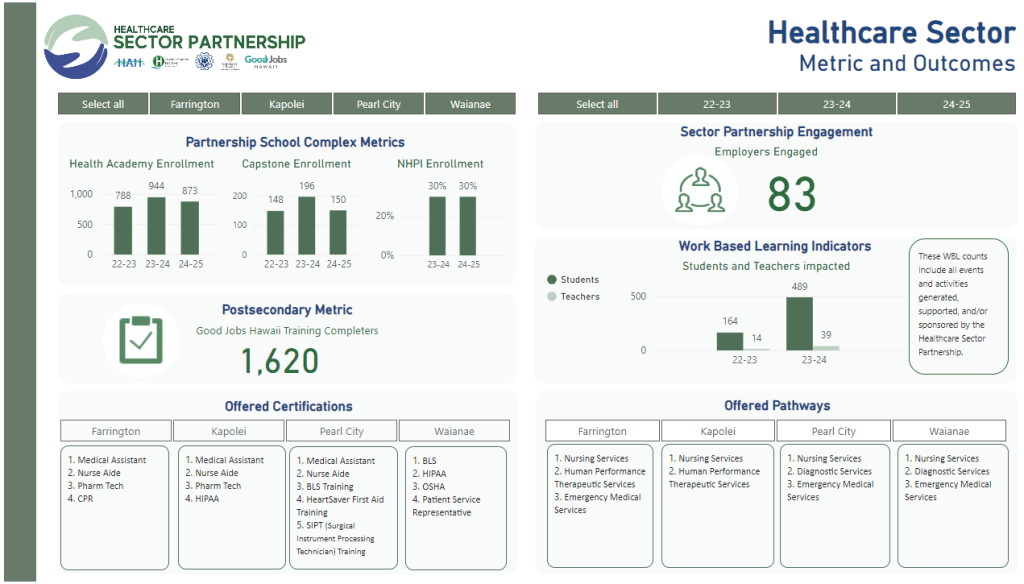Viewport: 1024px width, 584px height.
Task: Filter by Pearl City school complex
Action: click(x=378, y=104)
